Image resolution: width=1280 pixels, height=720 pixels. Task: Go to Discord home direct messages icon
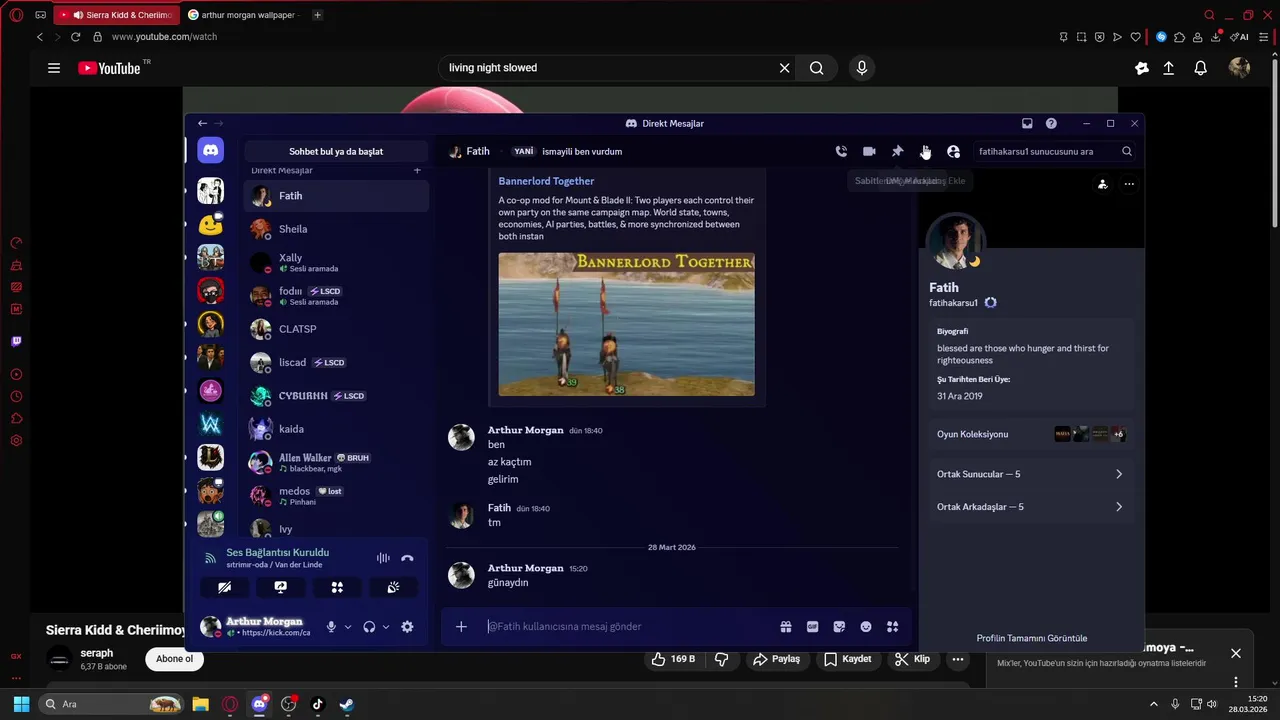click(x=210, y=151)
